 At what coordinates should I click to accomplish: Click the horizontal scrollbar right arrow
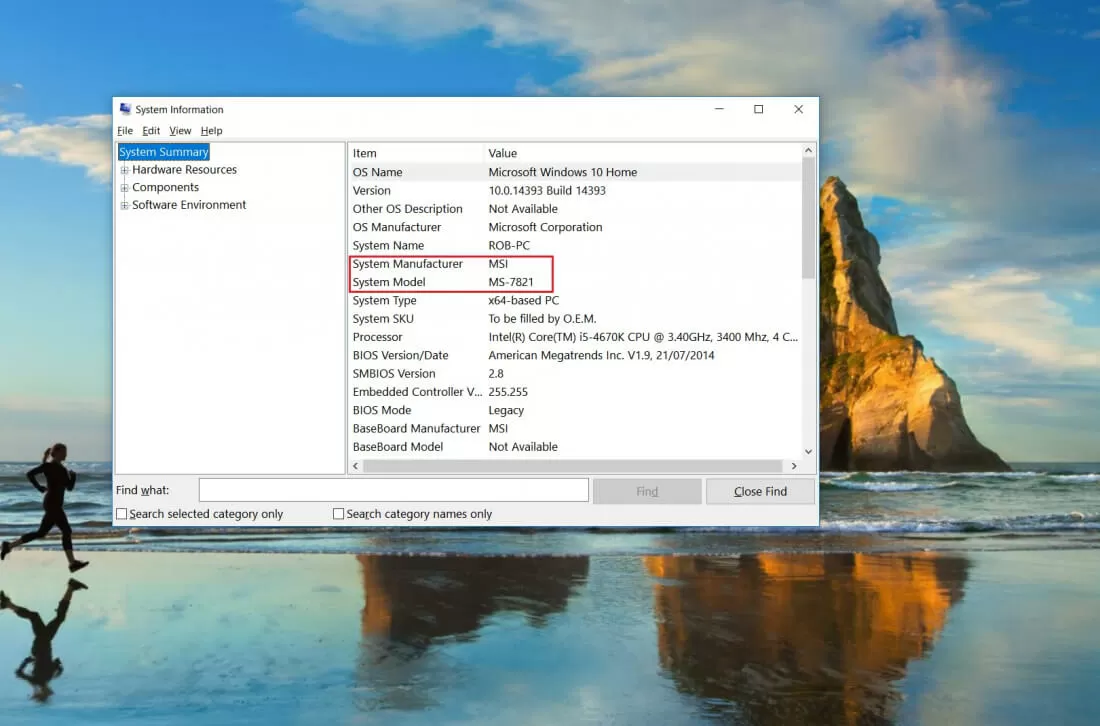pos(794,466)
